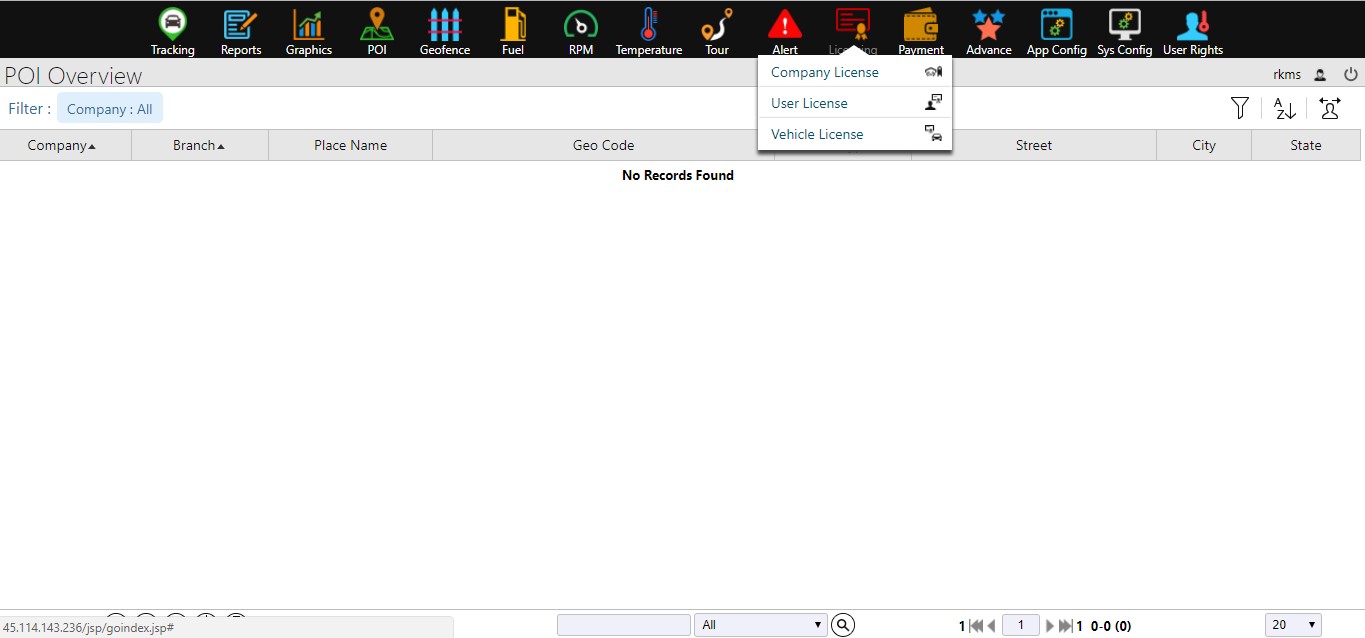Open the Geofence module
The height and width of the screenshot is (638, 1365).
tap(444, 31)
